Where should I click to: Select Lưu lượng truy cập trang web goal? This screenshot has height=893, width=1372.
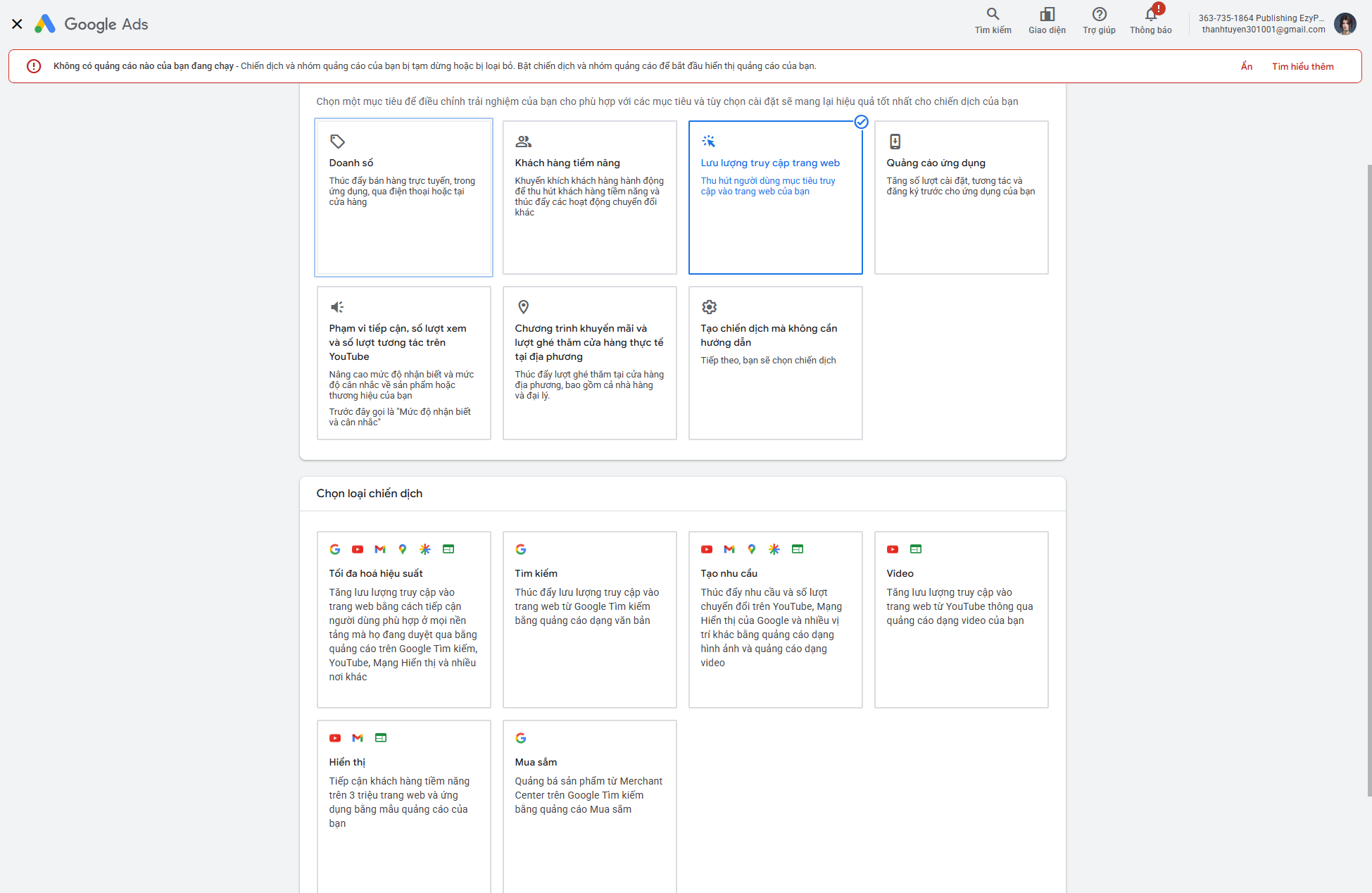coord(775,197)
